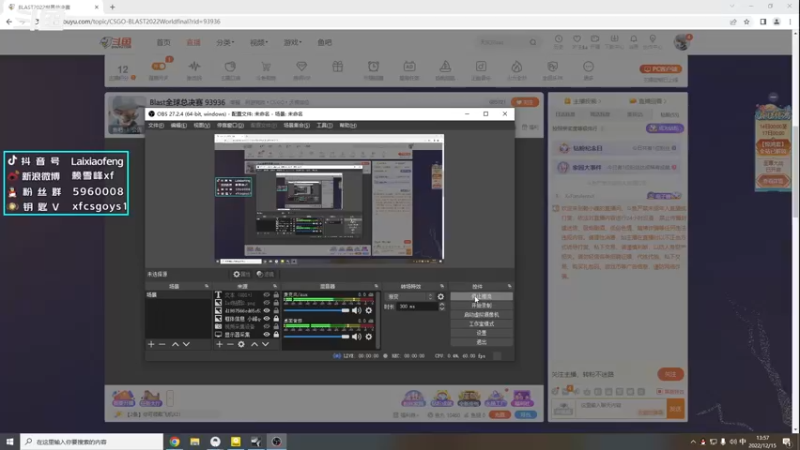Move the scene up in the Scenes list
This screenshot has height=450, width=800.
[x=175, y=344]
